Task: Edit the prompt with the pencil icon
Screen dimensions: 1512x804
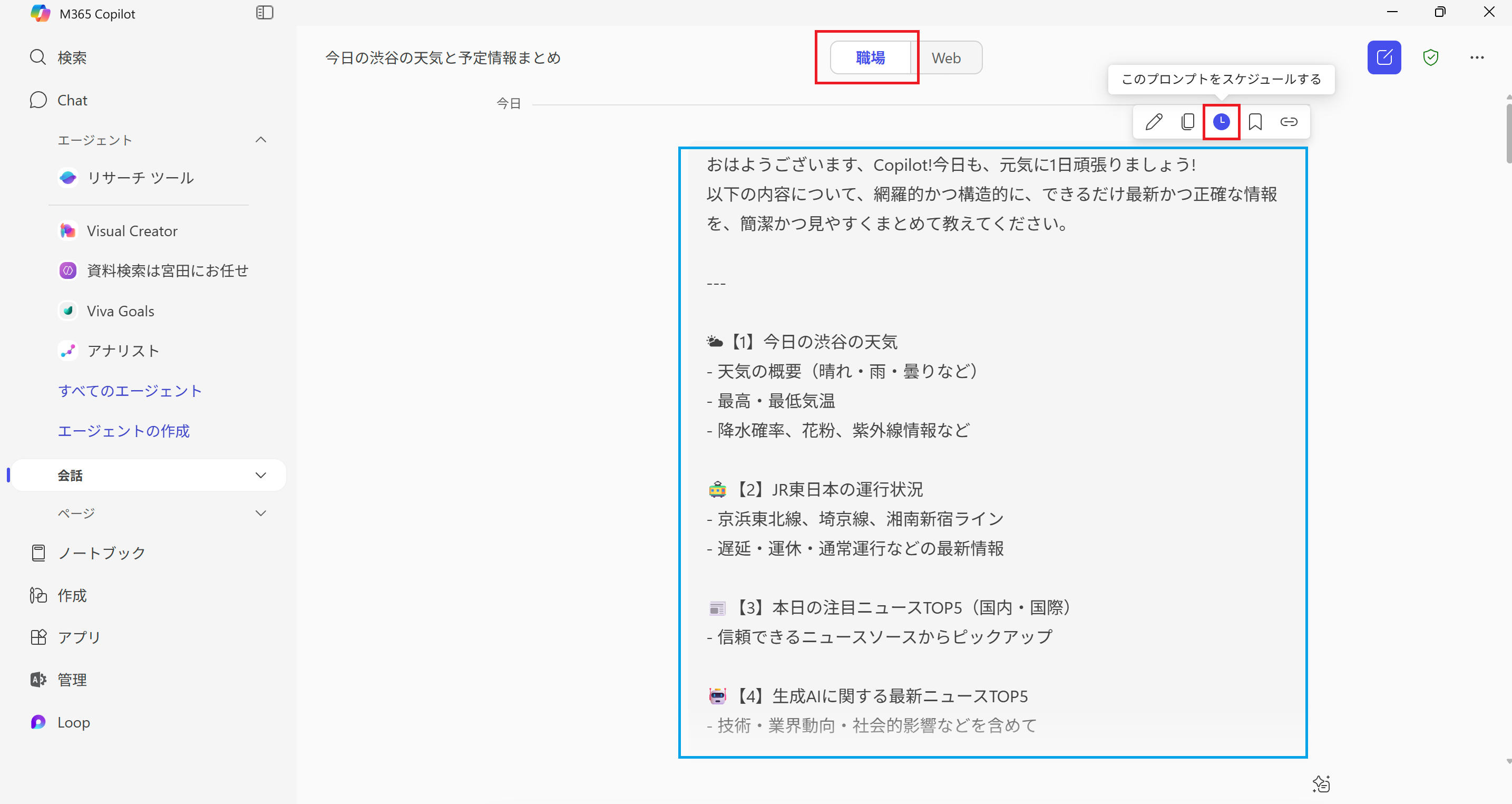Action: [x=1154, y=122]
